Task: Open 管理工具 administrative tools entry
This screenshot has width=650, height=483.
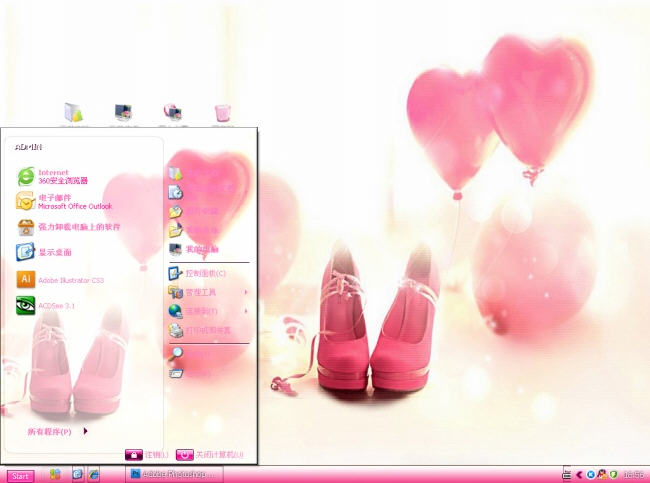Action: point(192,292)
